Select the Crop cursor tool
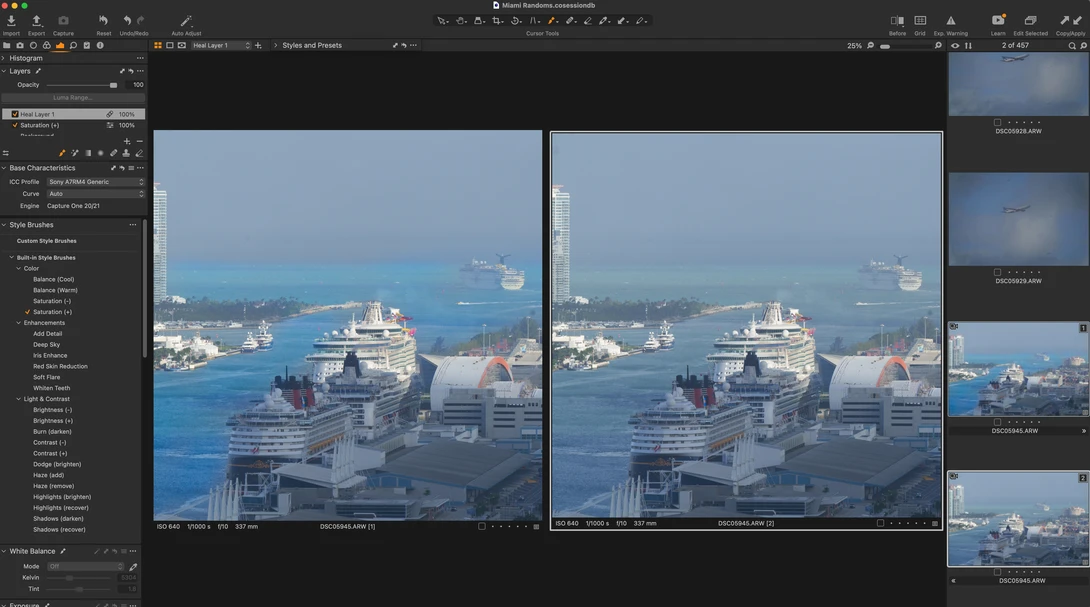The width and height of the screenshot is (1090, 607). (x=497, y=21)
